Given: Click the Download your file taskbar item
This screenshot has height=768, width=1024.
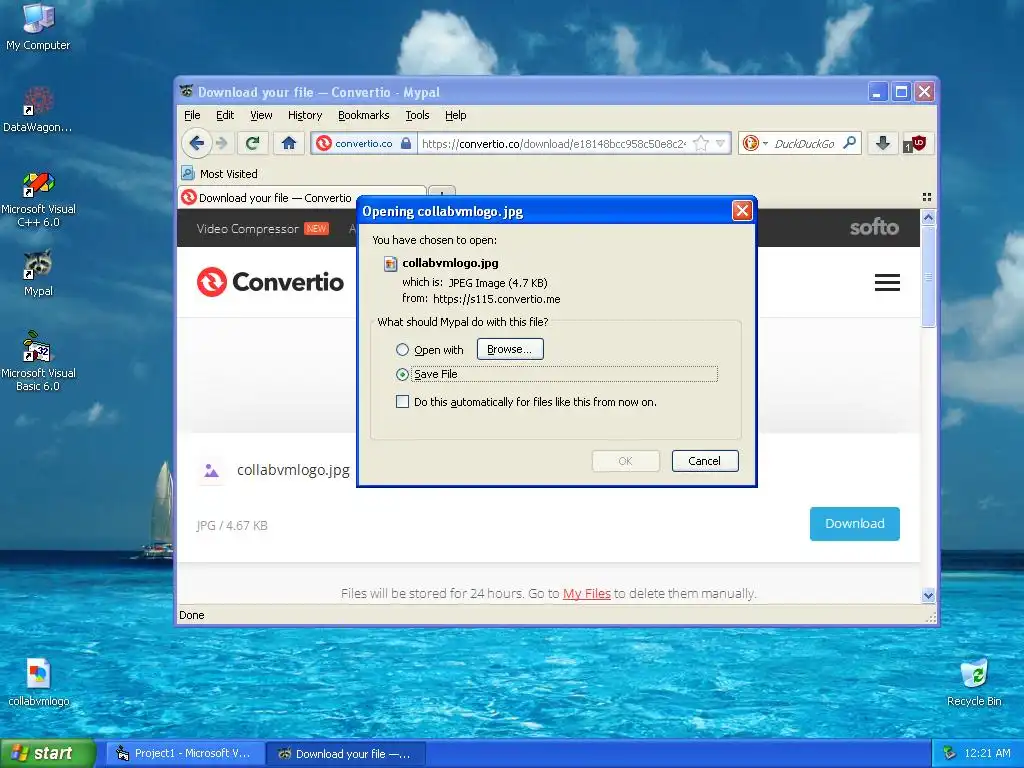Looking at the screenshot, I should (346, 754).
